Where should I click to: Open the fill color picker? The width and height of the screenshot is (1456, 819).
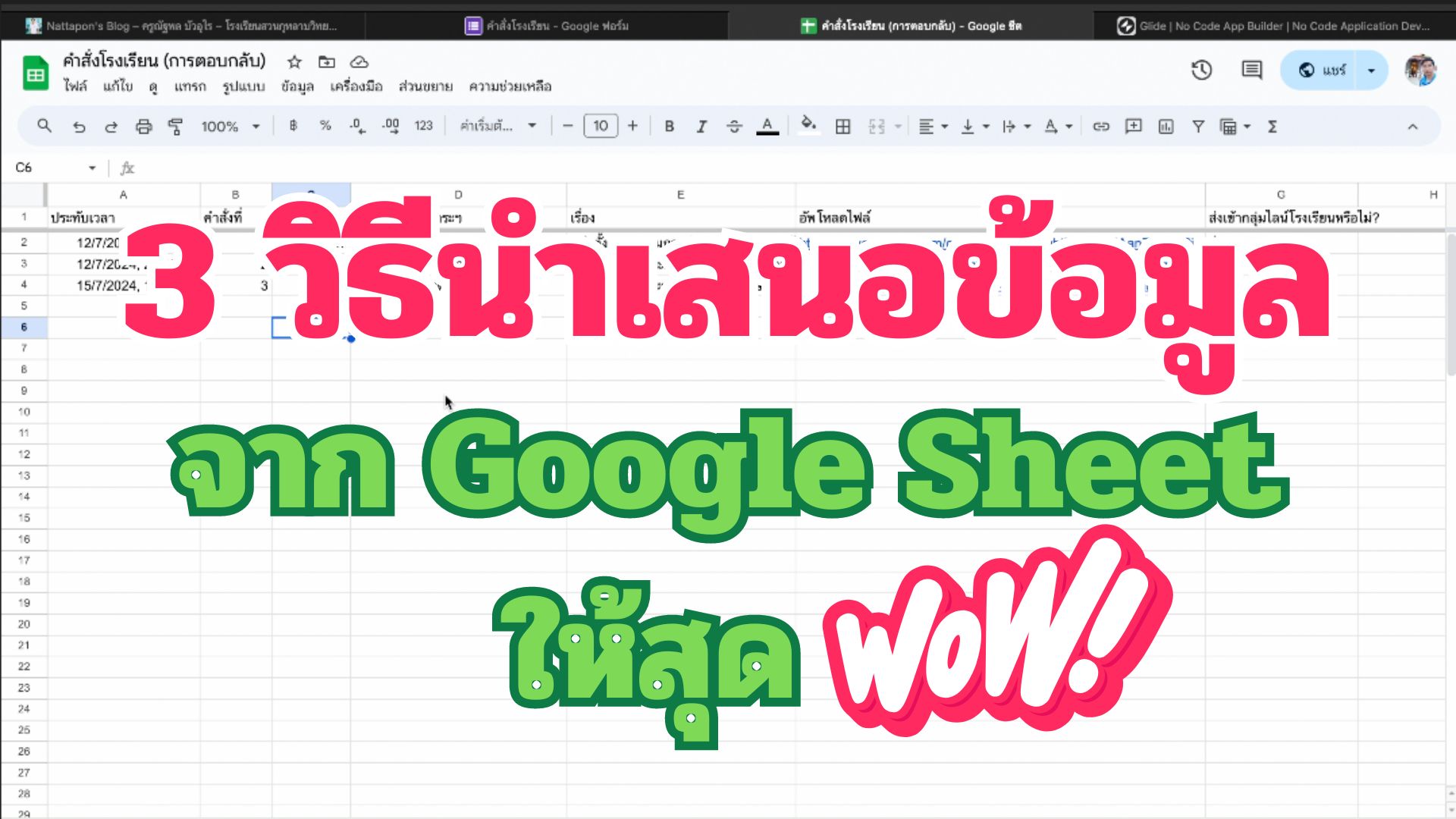point(808,125)
